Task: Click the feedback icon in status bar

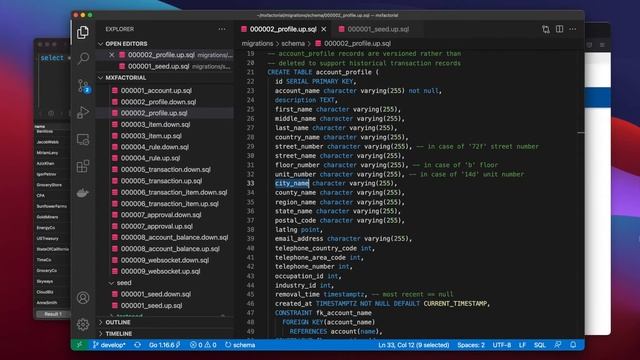Action: click(558, 345)
